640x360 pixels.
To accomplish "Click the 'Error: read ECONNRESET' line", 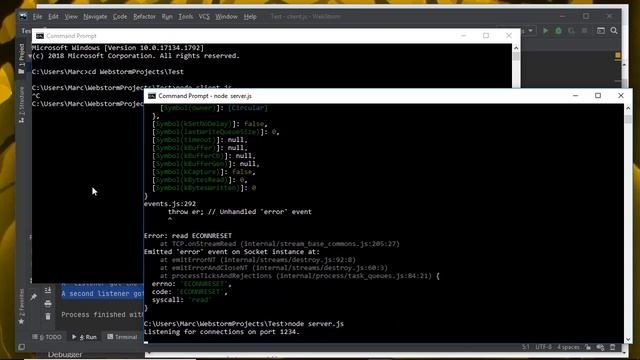I will [x=188, y=236].
